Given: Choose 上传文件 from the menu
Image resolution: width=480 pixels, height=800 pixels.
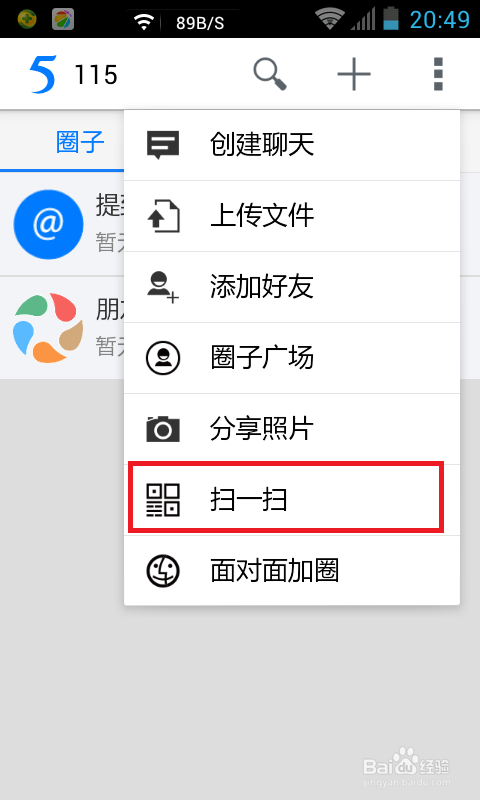Looking at the screenshot, I should pos(292,216).
